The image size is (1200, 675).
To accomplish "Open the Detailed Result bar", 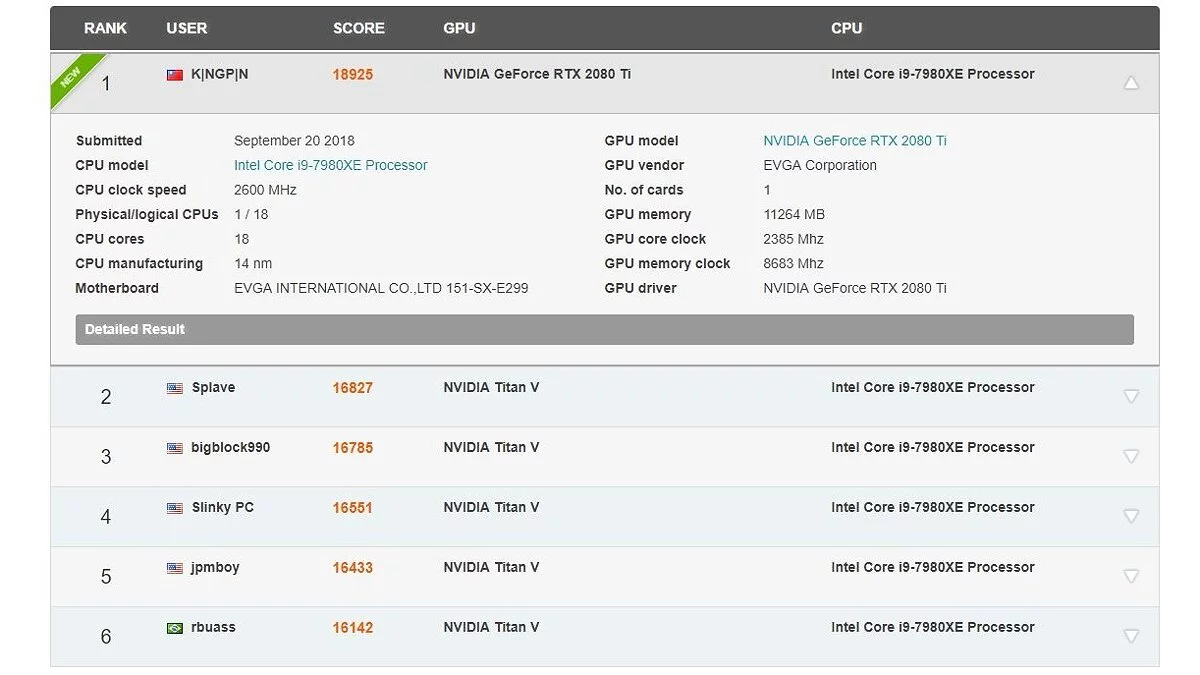I will 604,329.
